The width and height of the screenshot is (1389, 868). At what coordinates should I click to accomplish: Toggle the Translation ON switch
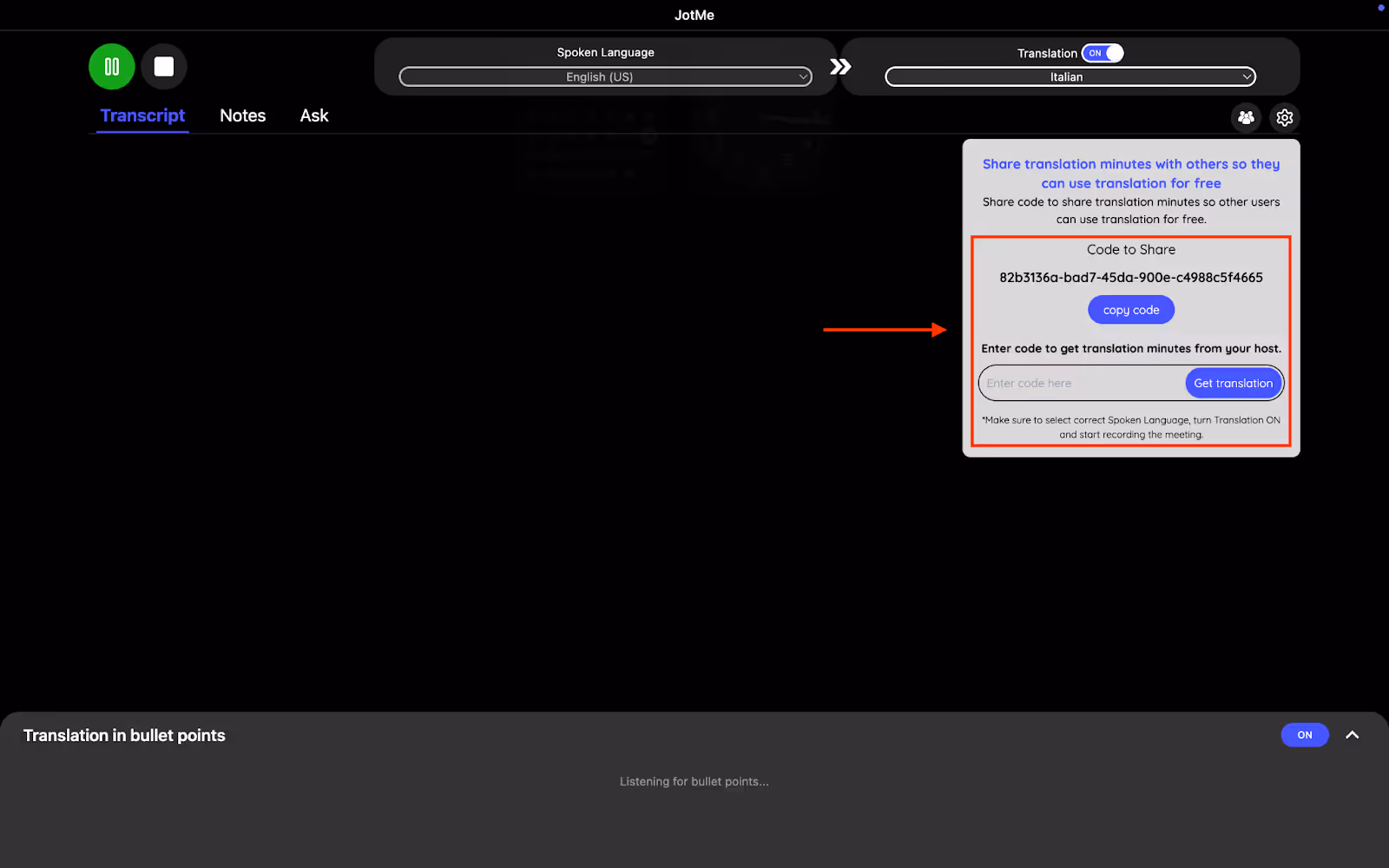pyautogui.click(x=1103, y=53)
